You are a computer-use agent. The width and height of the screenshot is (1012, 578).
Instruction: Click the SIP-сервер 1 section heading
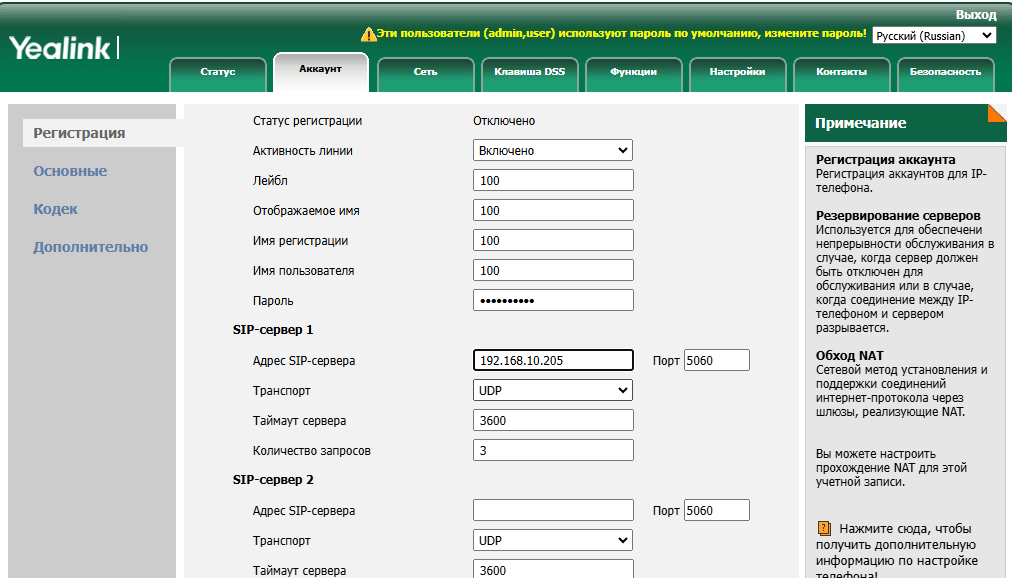(273, 330)
